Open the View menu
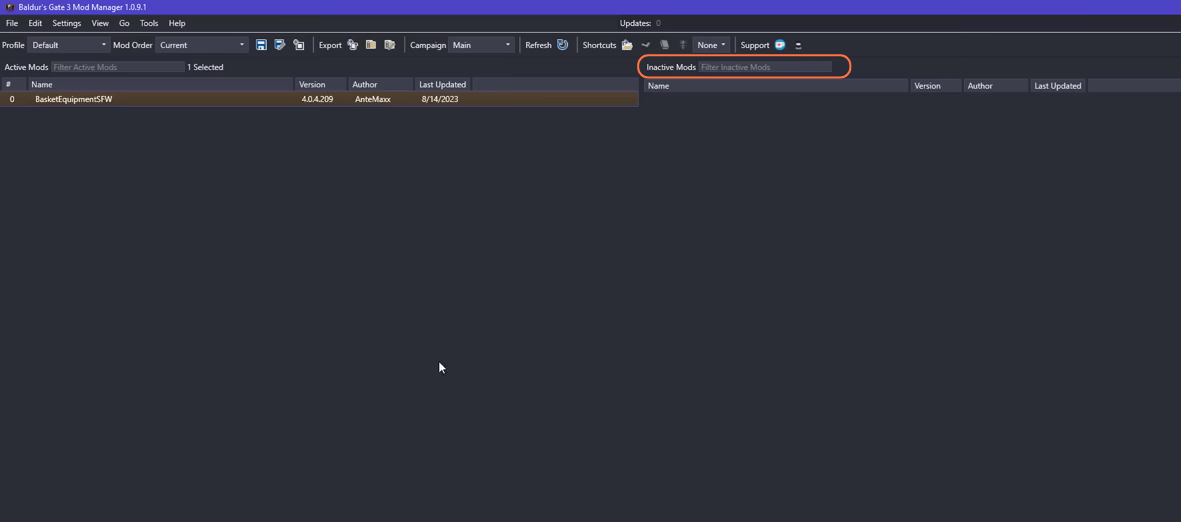The height and width of the screenshot is (522, 1181). (100, 23)
